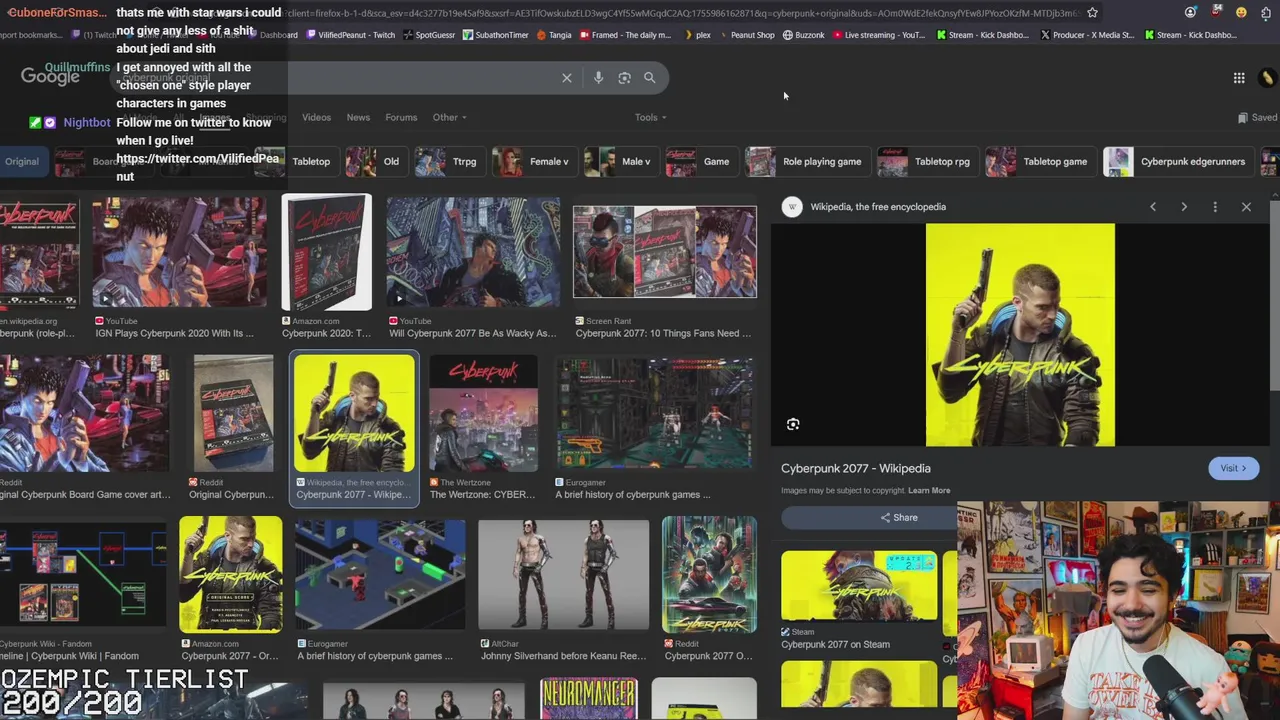Screen dimensions: 1280x720
Task: Open the Google logo home link
Action: 50,77
